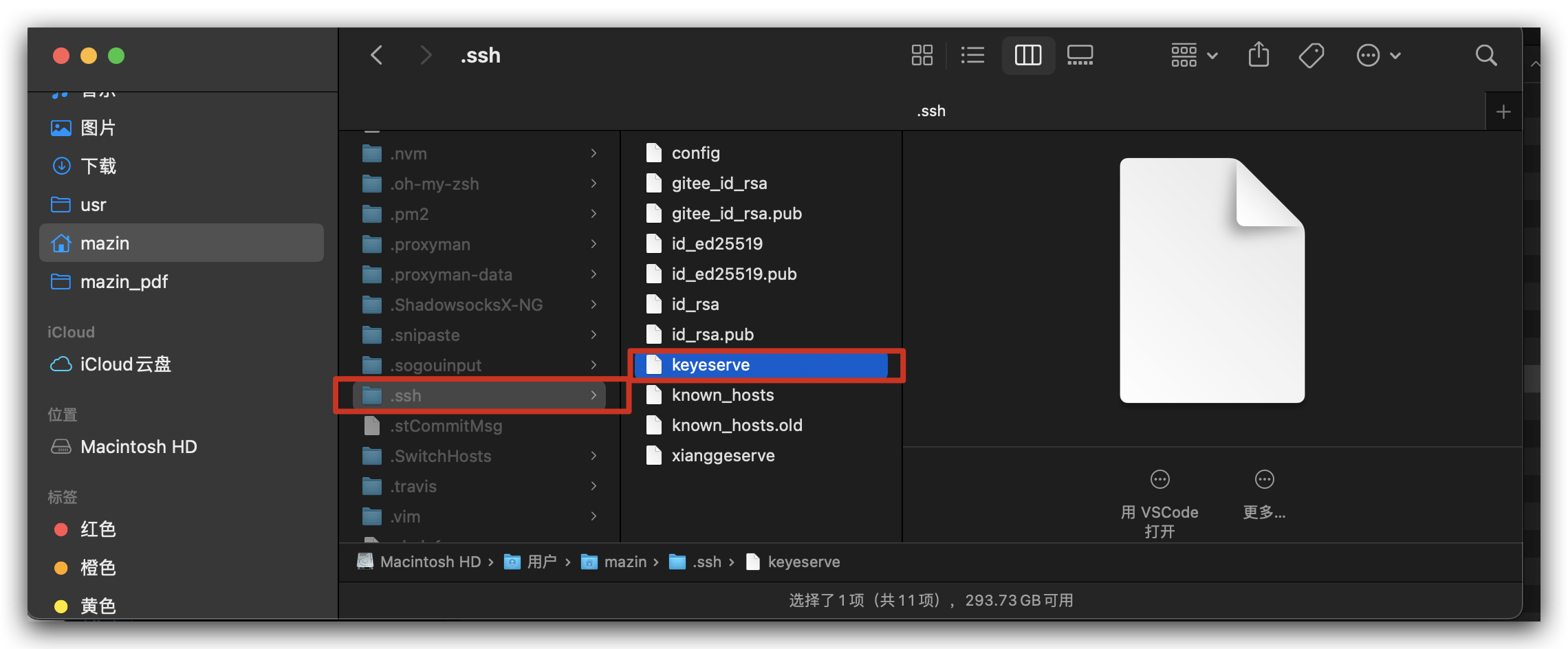Click the Share icon in toolbar

[1259, 54]
